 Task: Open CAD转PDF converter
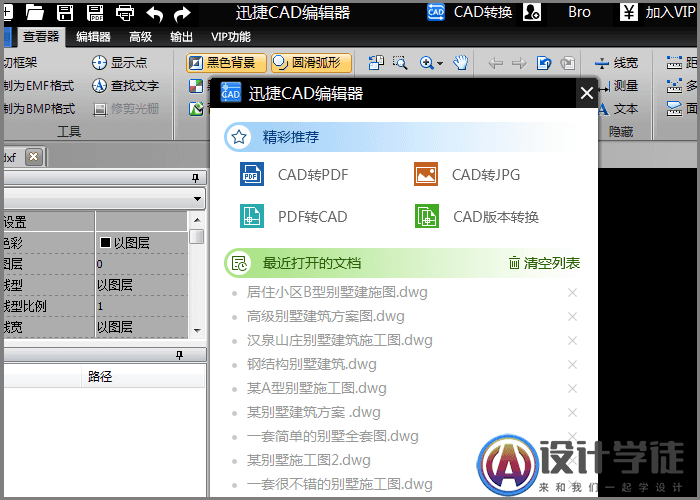point(295,174)
